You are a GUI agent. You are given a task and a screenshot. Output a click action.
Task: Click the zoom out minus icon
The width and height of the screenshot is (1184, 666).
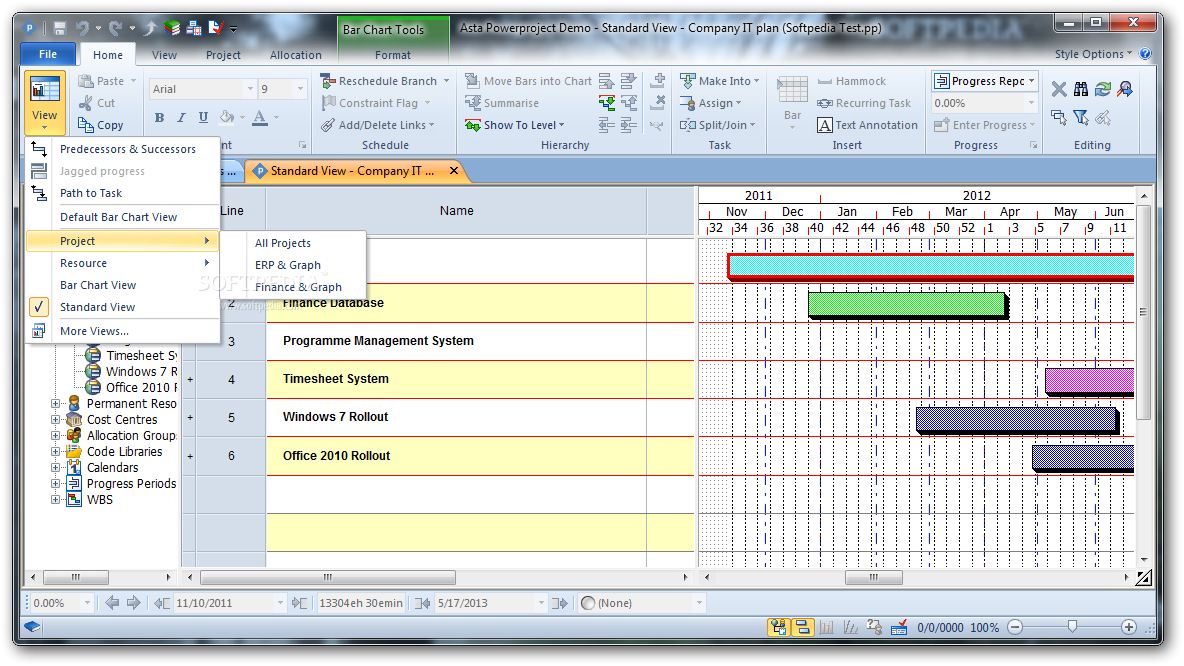pyautogui.click(x=1016, y=627)
